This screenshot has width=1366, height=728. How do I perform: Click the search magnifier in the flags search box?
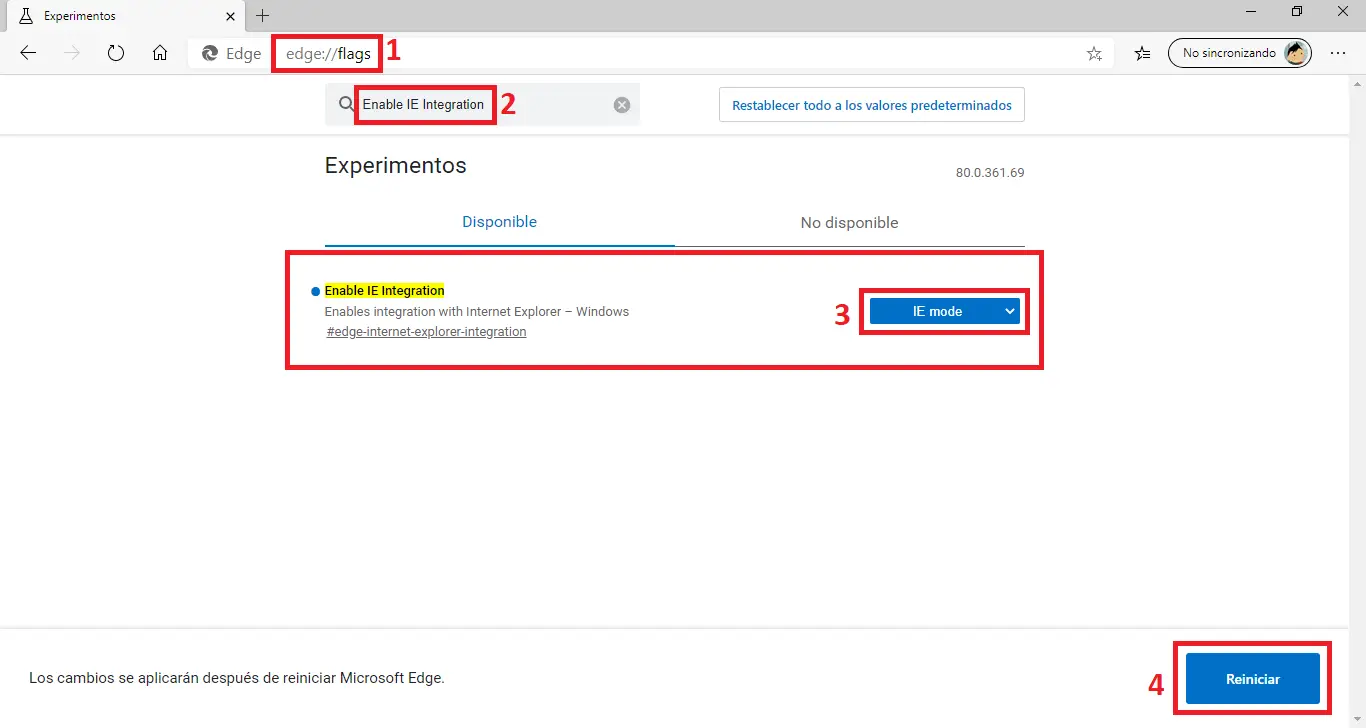(x=345, y=104)
